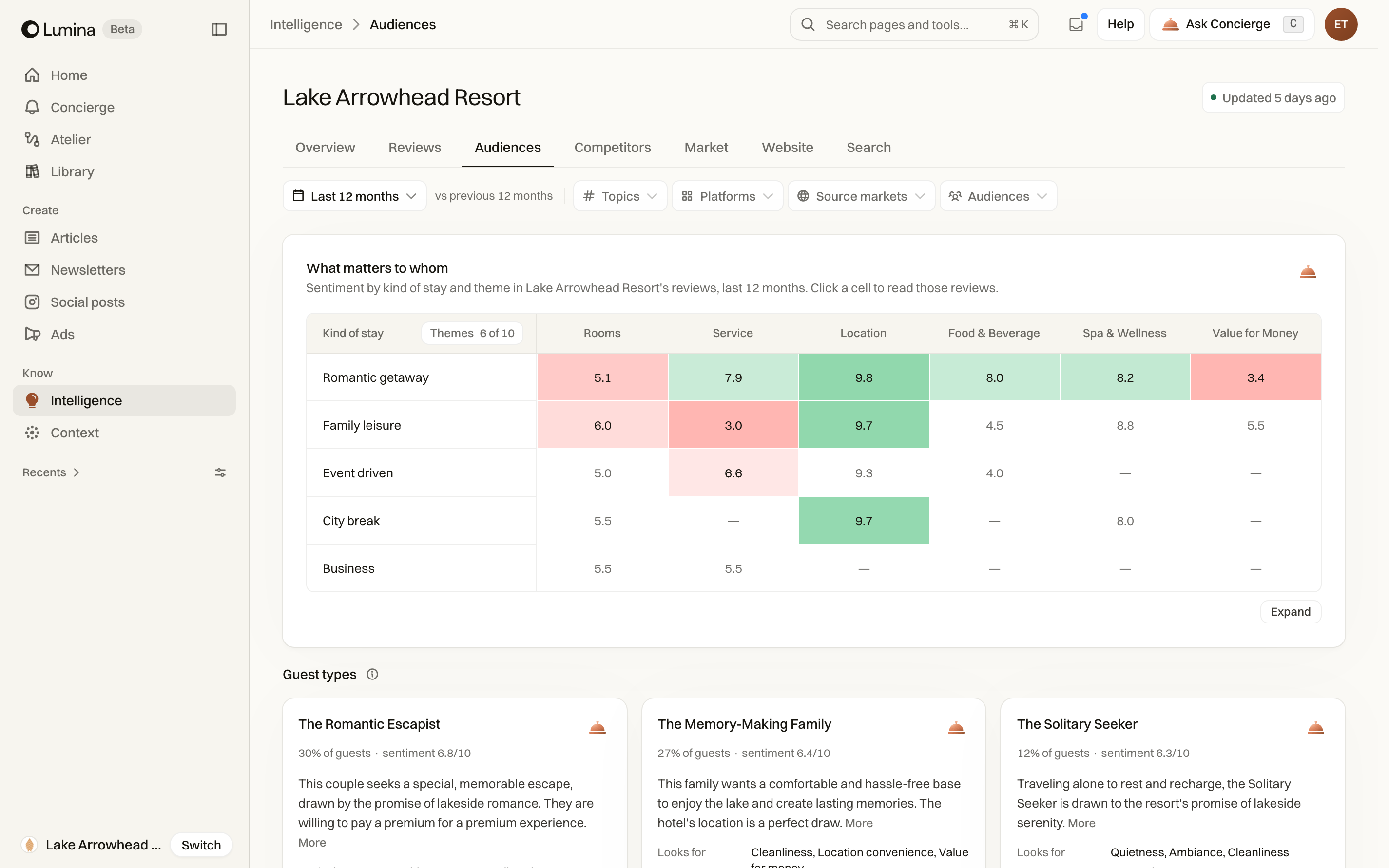This screenshot has height=868, width=1389.
Task: Click the ET user avatar
Action: point(1341,24)
